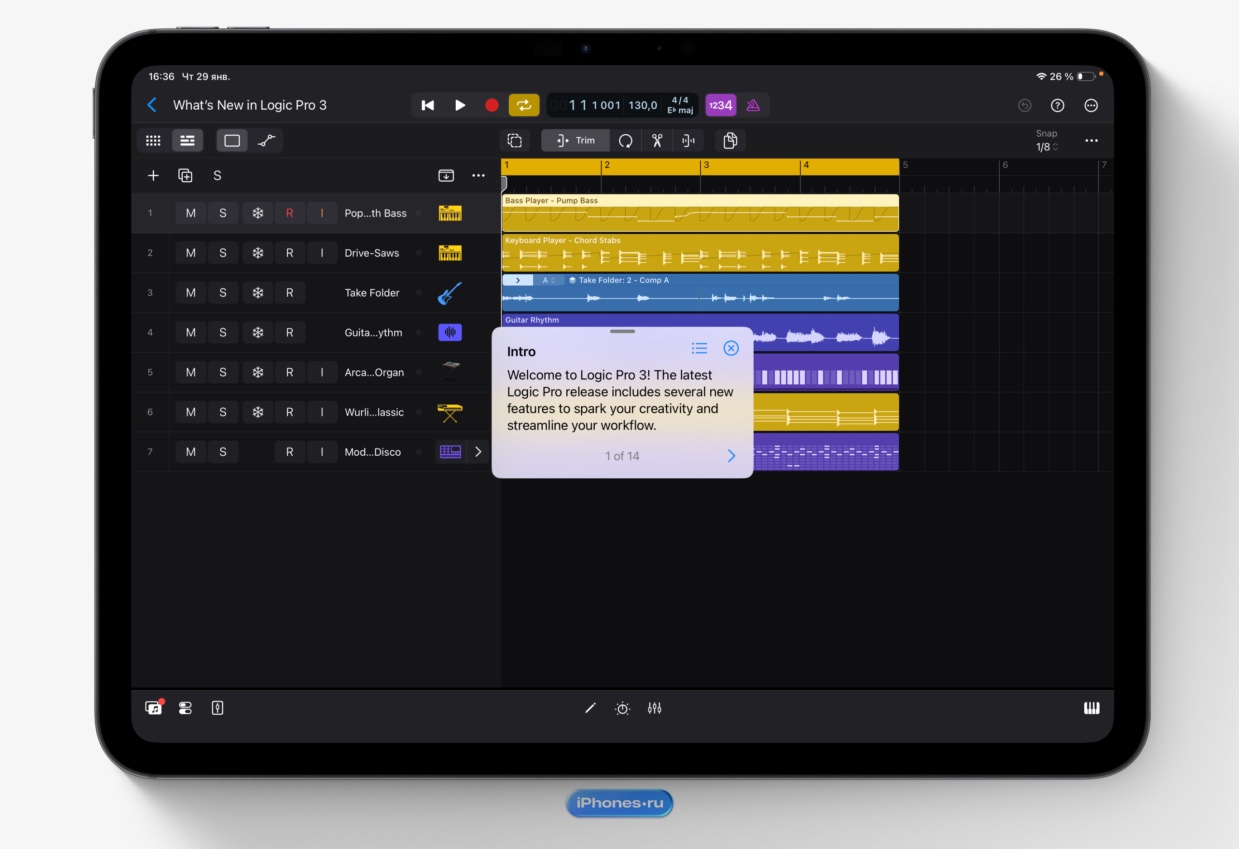1239x849 pixels.
Task: Open the Mixer faders icon
Action: (654, 708)
